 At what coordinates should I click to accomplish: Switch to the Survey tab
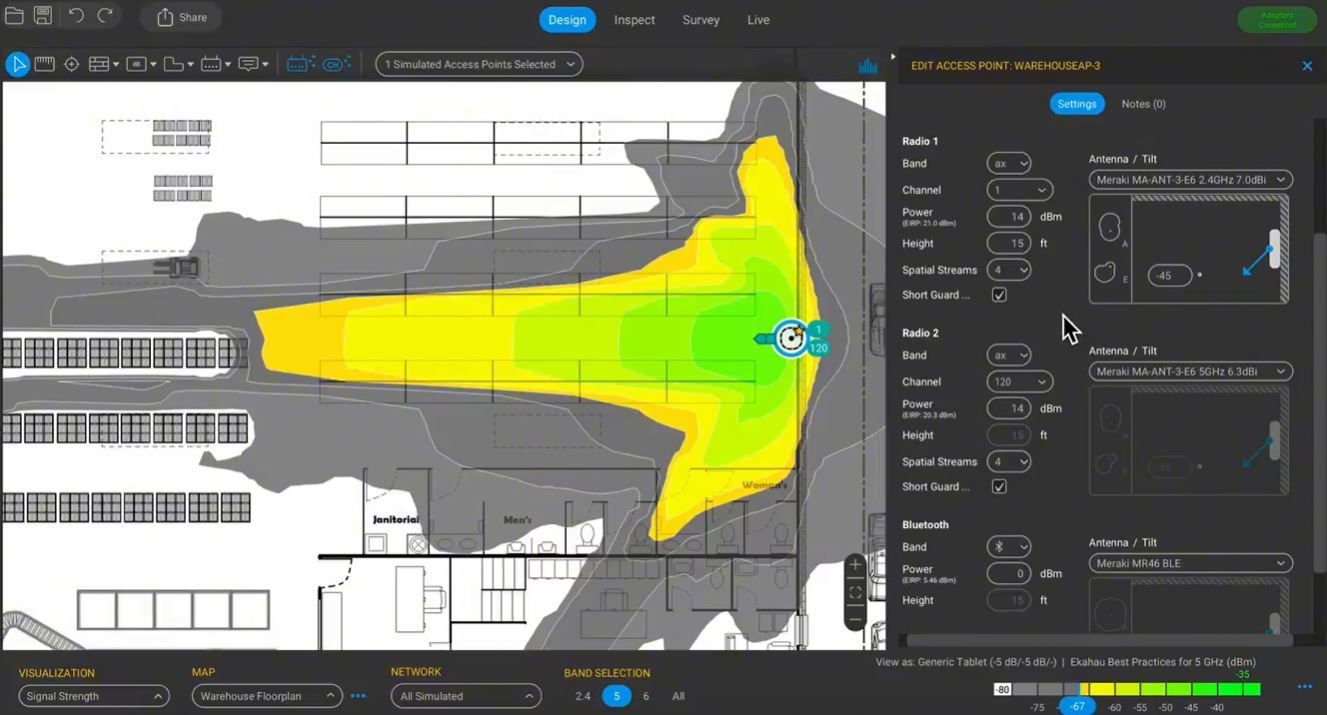click(700, 20)
